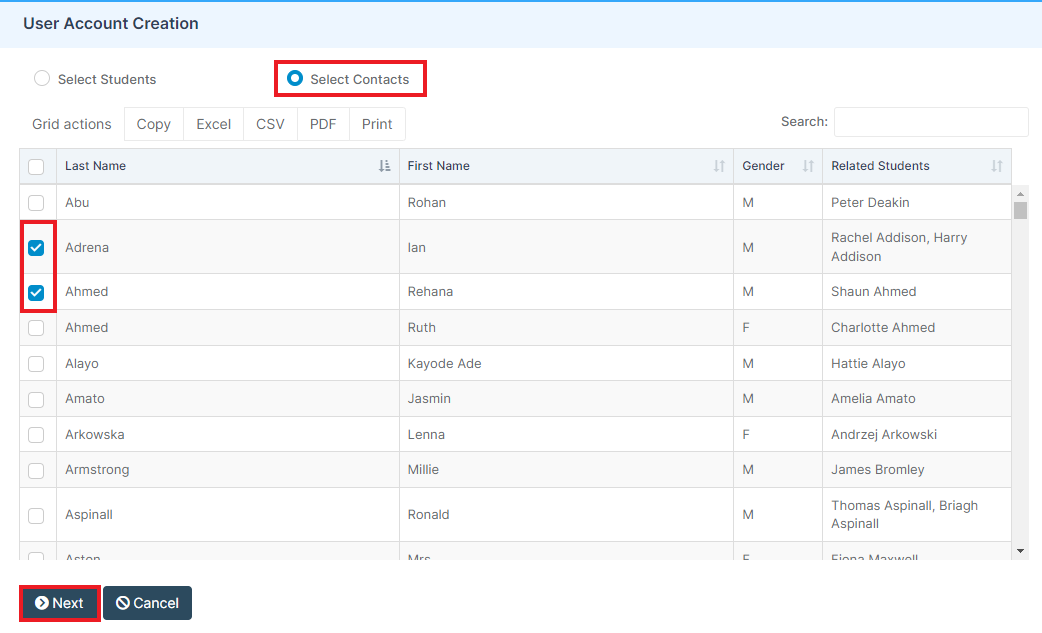The image size is (1042, 633).
Task: Click last name 'Adrena'
Action: coord(87,247)
